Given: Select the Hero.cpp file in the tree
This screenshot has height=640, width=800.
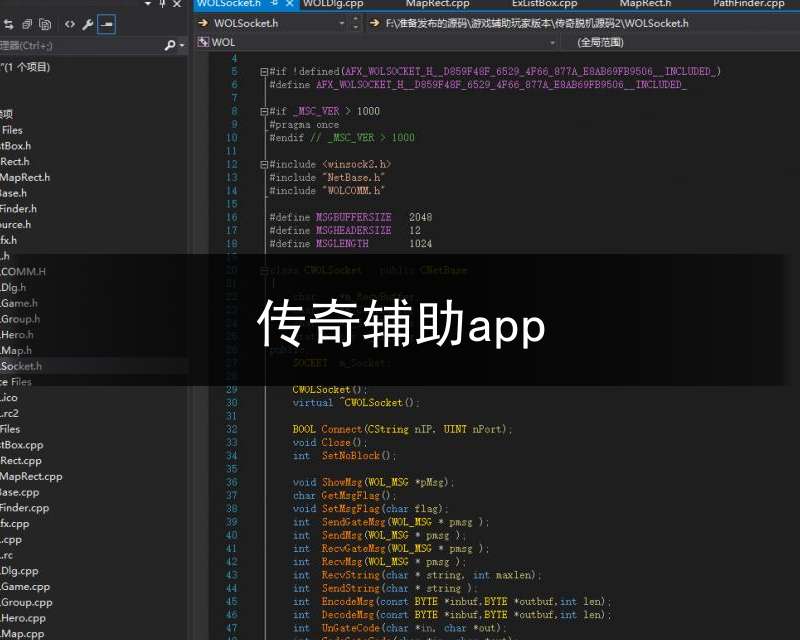Looking at the screenshot, I should [23, 619].
